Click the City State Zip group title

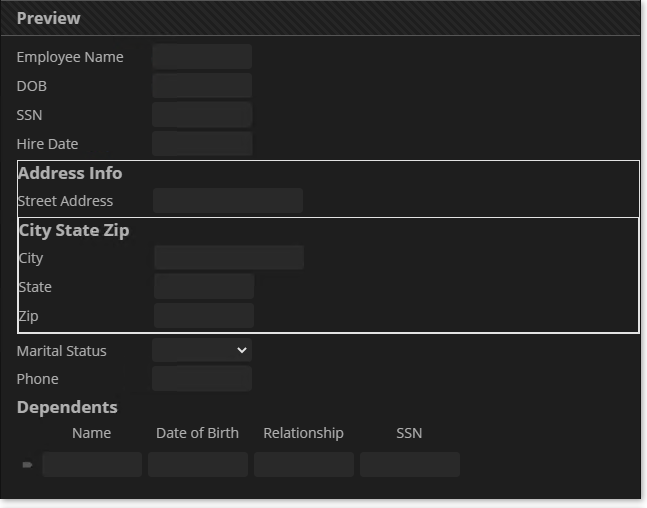pyautogui.click(x=74, y=230)
